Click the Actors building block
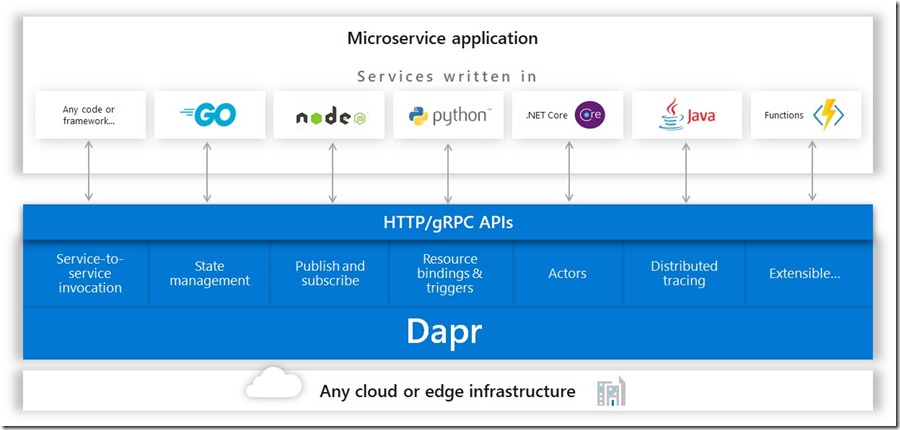Image resolution: width=900 pixels, height=430 pixels. pyautogui.click(x=568, y=273)
